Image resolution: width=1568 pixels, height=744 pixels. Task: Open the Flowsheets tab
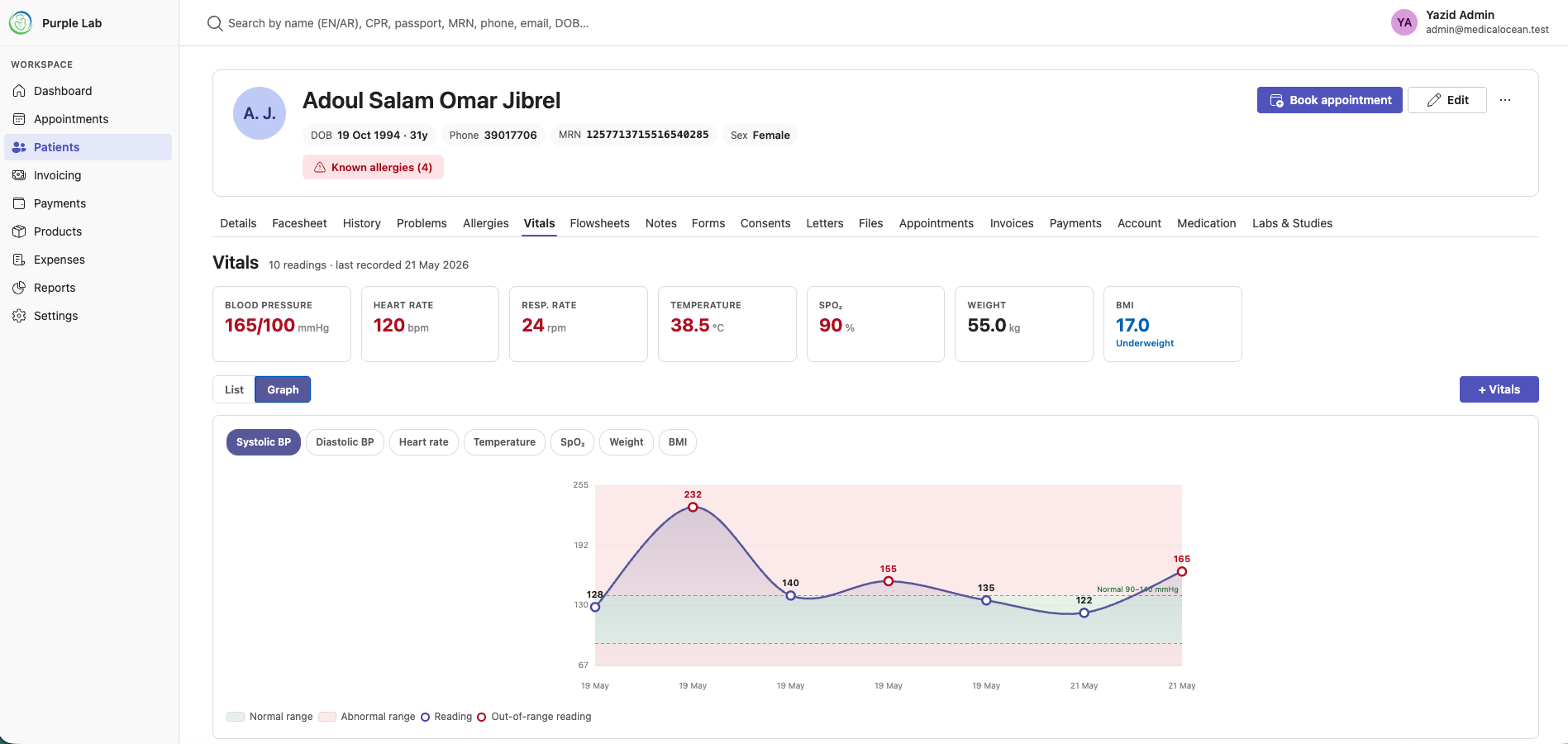tap(599, 223)
